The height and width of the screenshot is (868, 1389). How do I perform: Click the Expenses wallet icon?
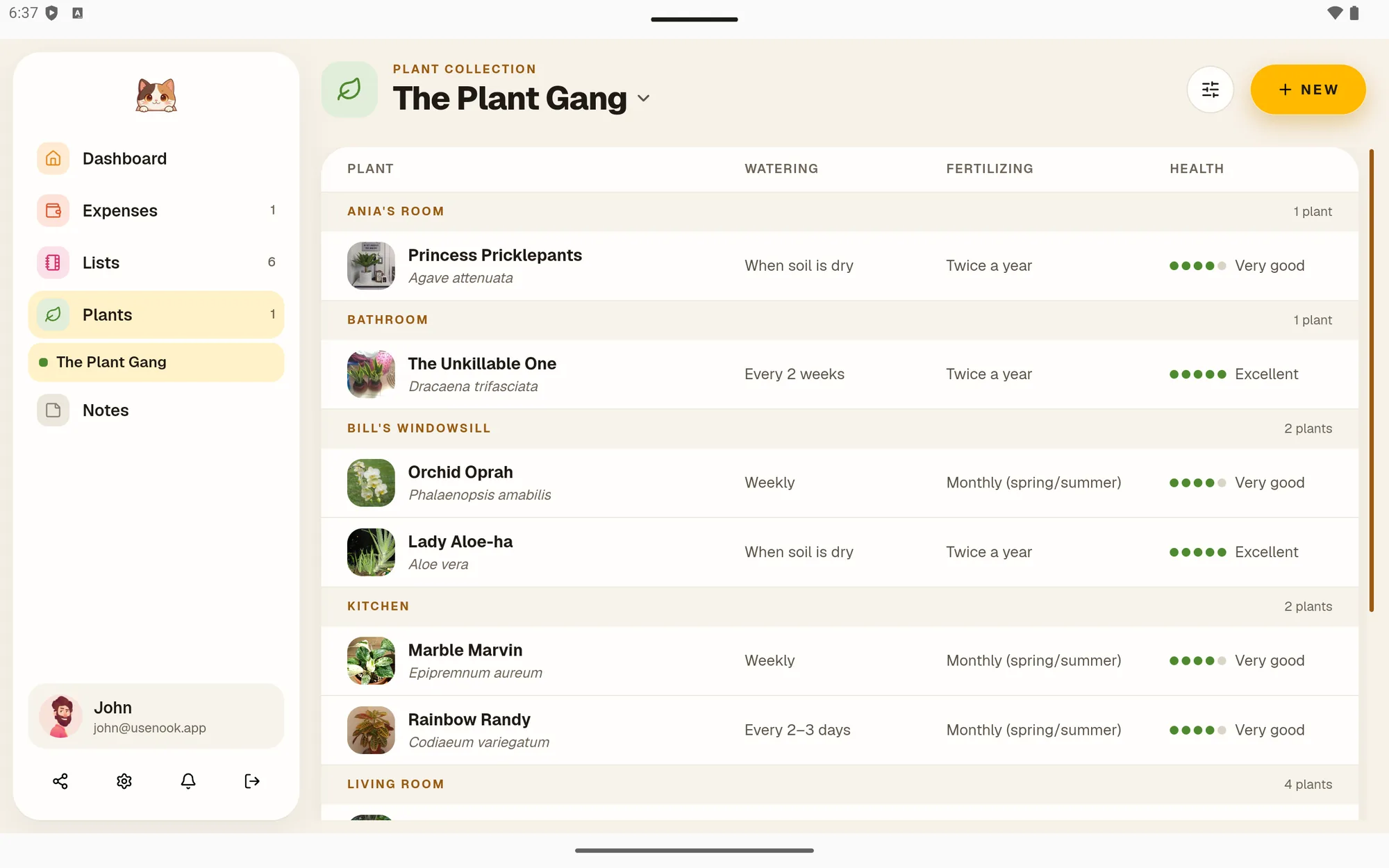pos(53,210)
